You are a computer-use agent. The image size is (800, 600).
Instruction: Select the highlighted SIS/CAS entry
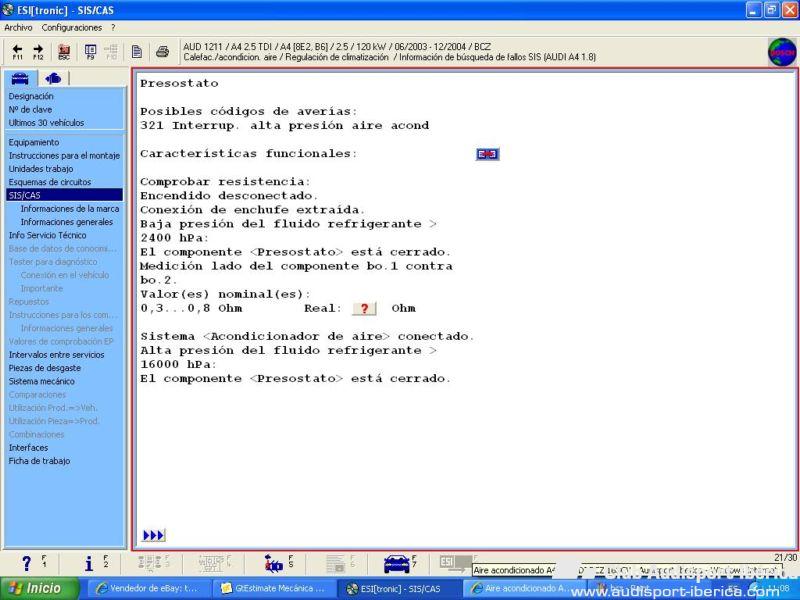click(x=64, y=195)
